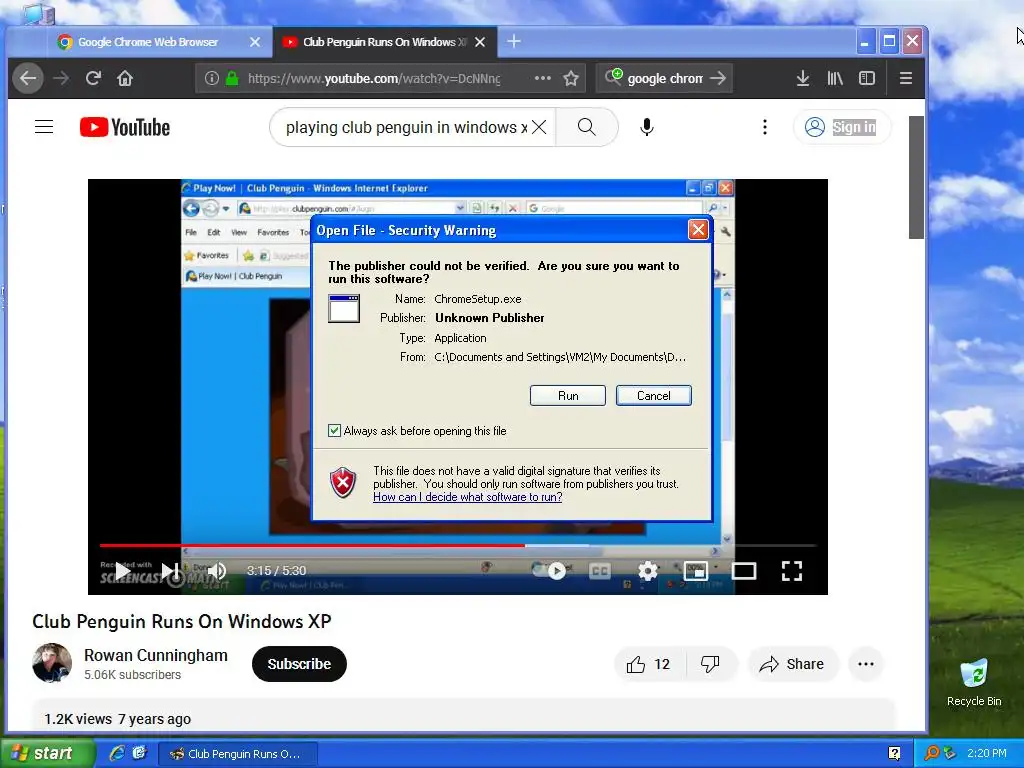
Task: Open a new browser tab
Action: pos(514,41)
